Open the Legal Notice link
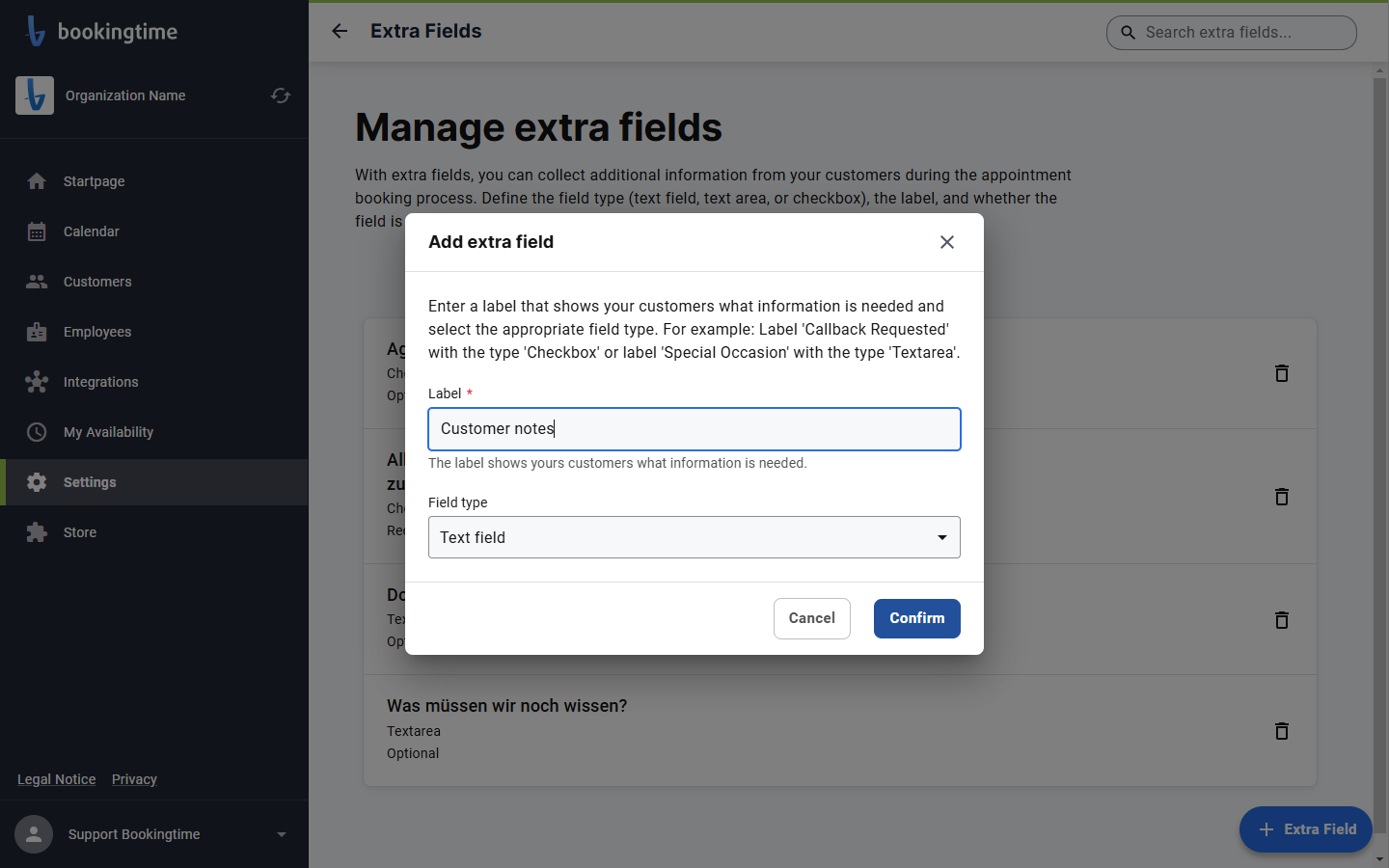The height and width of the screenshot is (868, 1389). click(x=56, y=779)
